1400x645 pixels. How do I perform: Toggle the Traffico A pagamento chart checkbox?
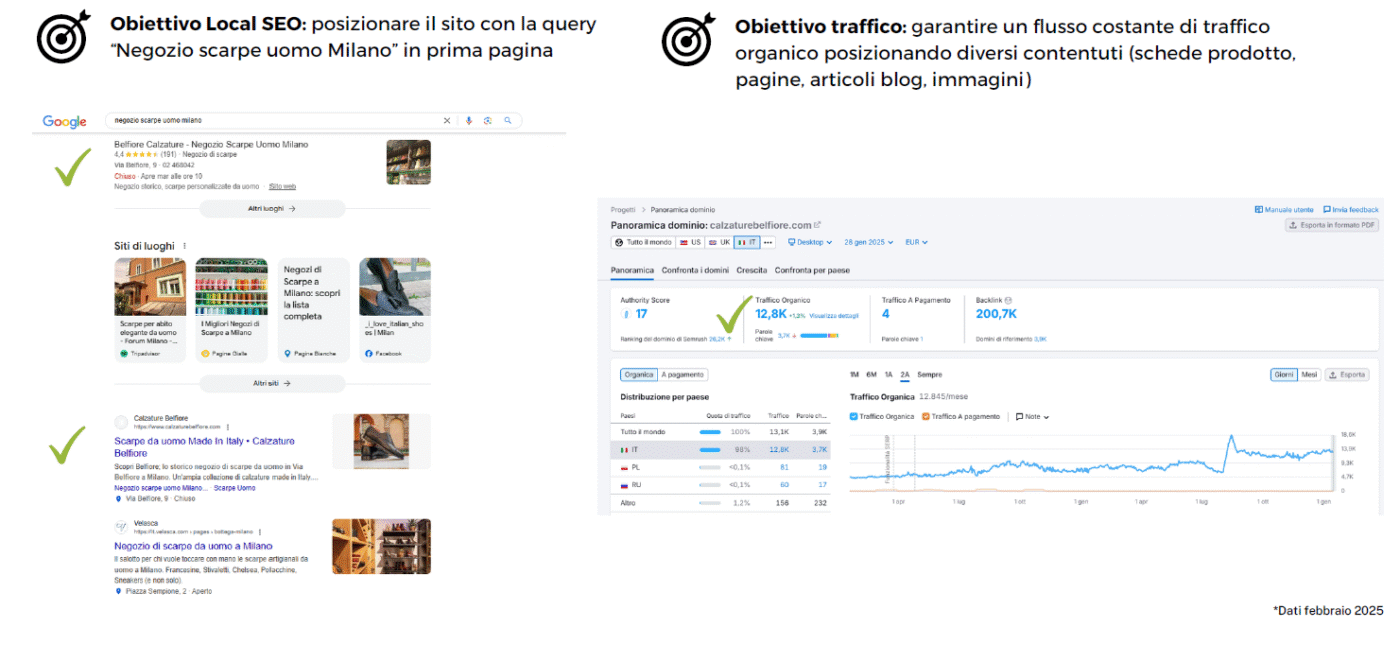(926, 416)
